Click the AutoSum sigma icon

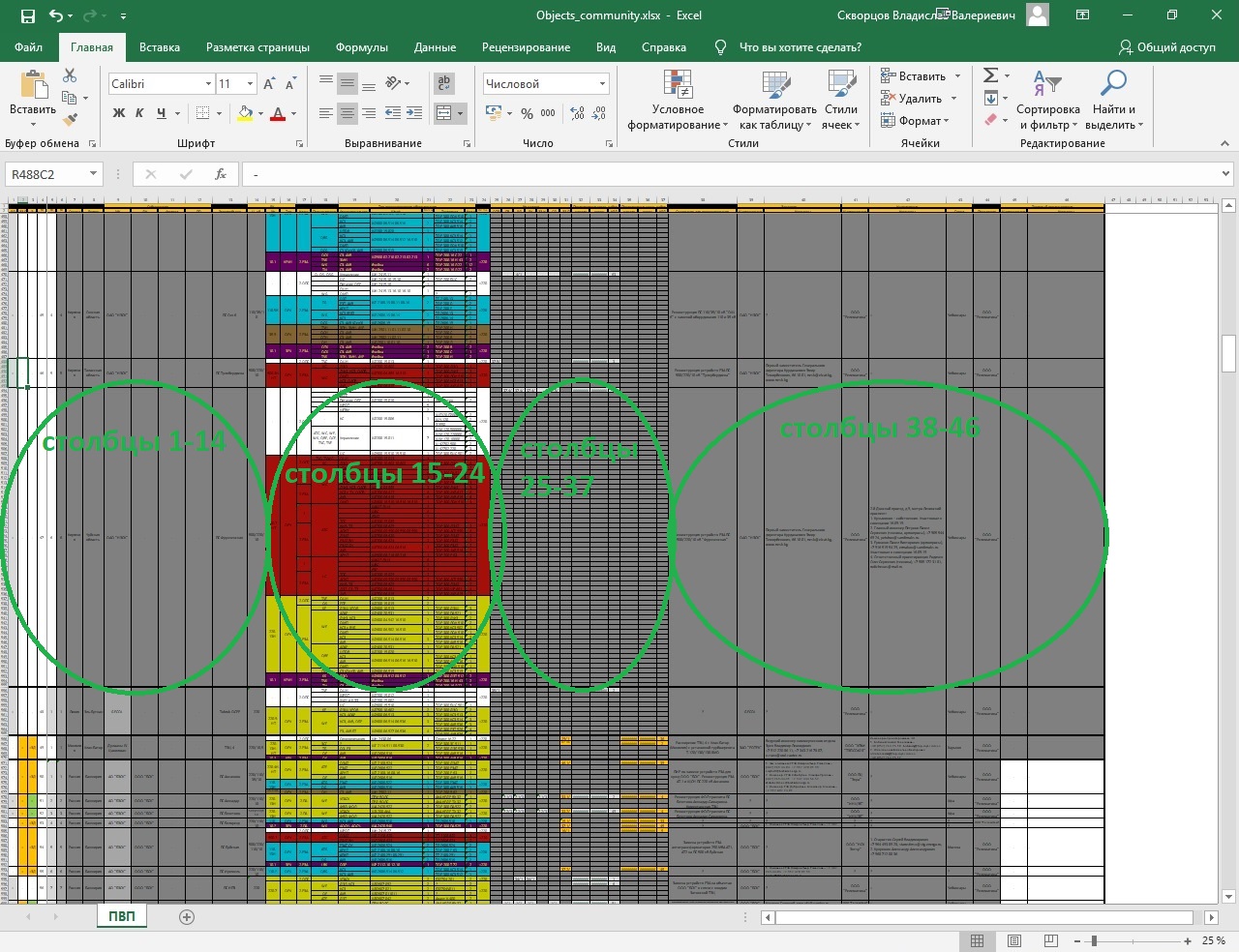point(990,75)
